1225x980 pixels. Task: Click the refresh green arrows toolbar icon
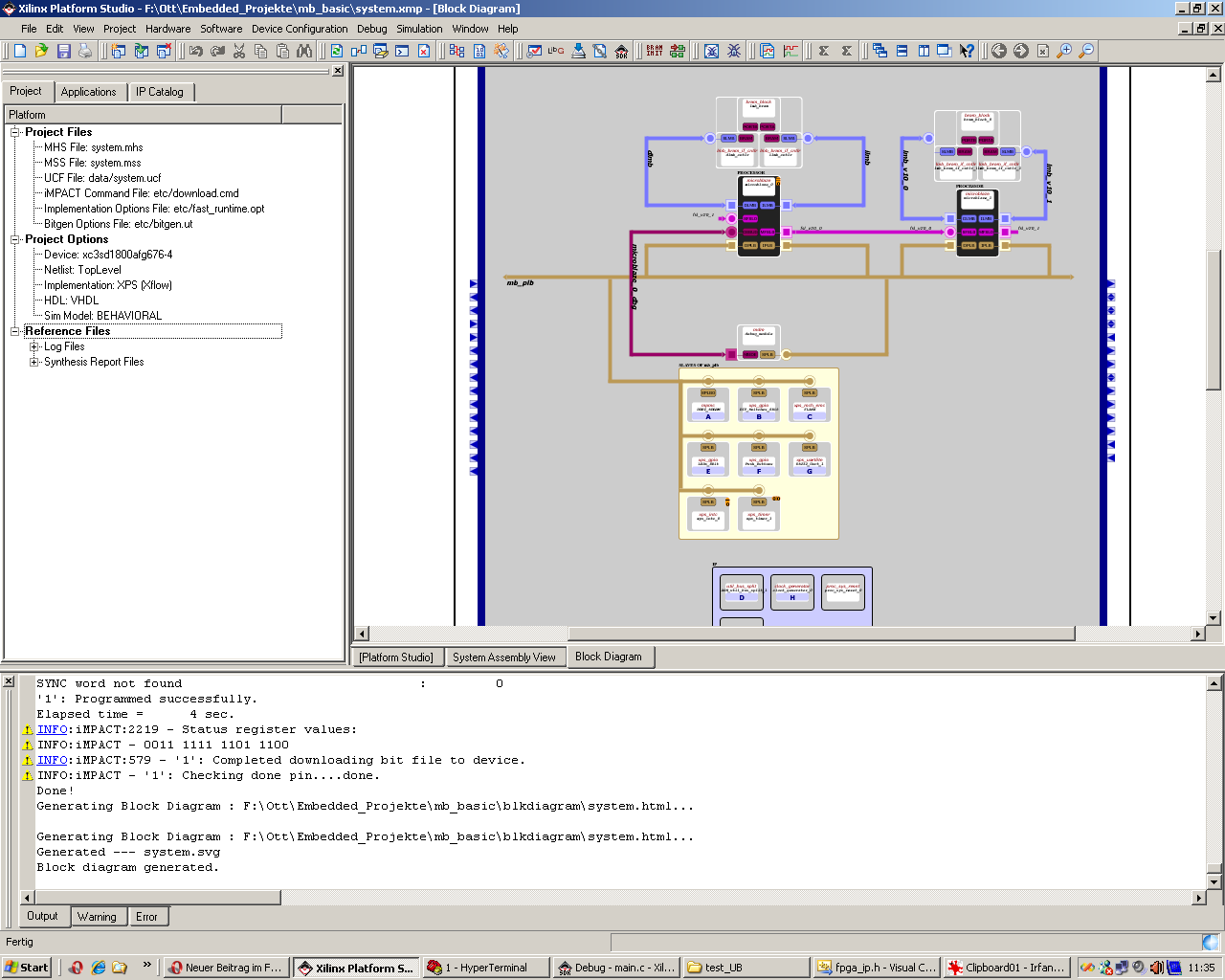pyautogui.click(x=337, y=51)
